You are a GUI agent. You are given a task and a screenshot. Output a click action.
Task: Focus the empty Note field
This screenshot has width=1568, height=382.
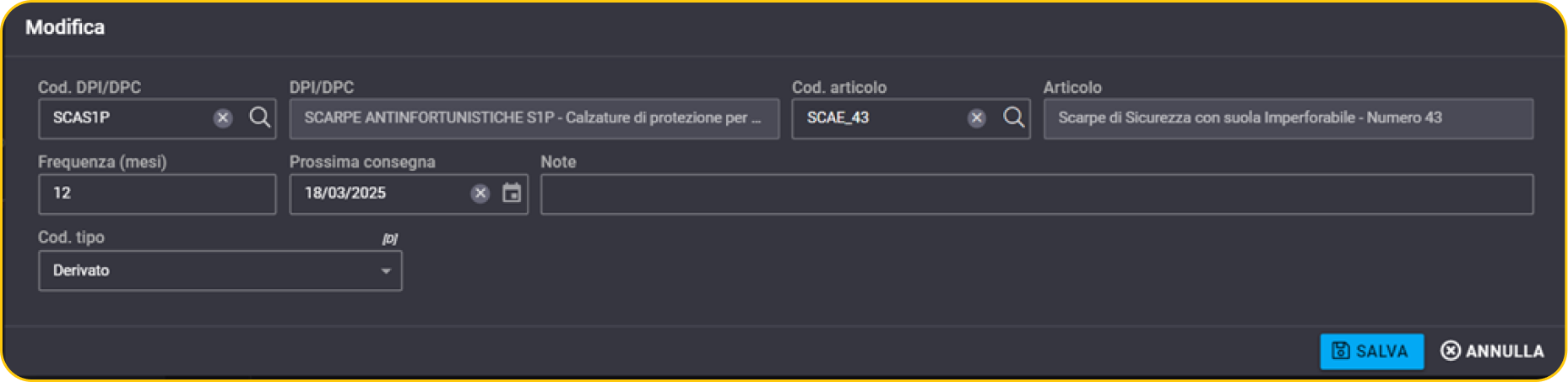tap(1037, 194)
